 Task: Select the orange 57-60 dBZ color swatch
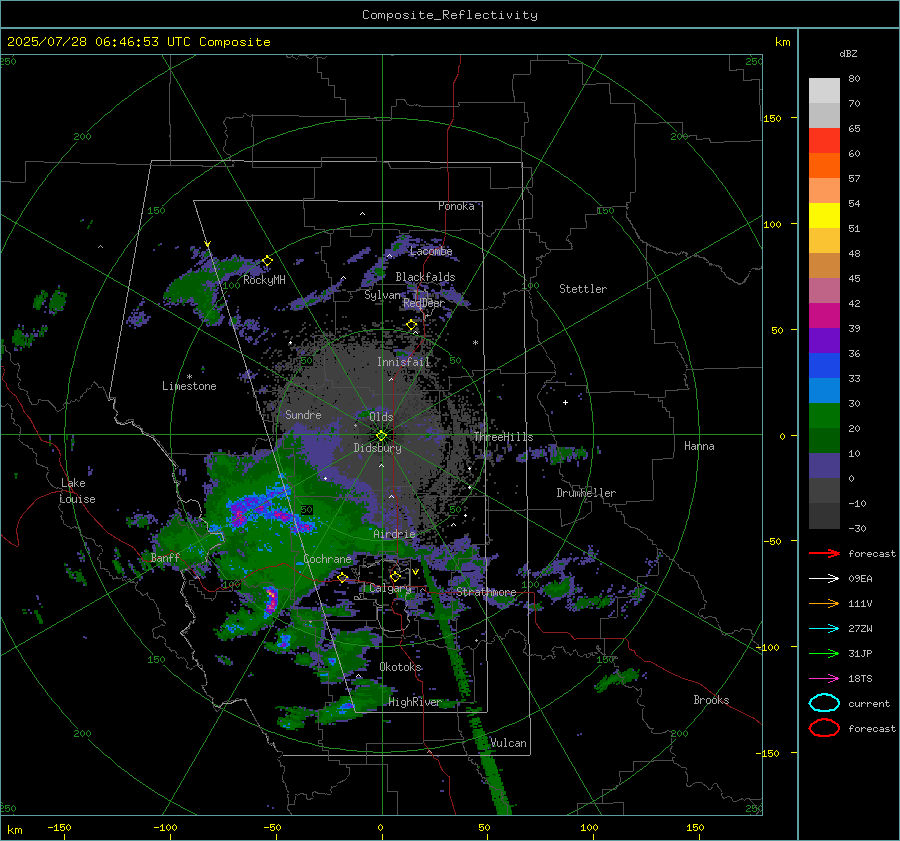pos(824,166)
